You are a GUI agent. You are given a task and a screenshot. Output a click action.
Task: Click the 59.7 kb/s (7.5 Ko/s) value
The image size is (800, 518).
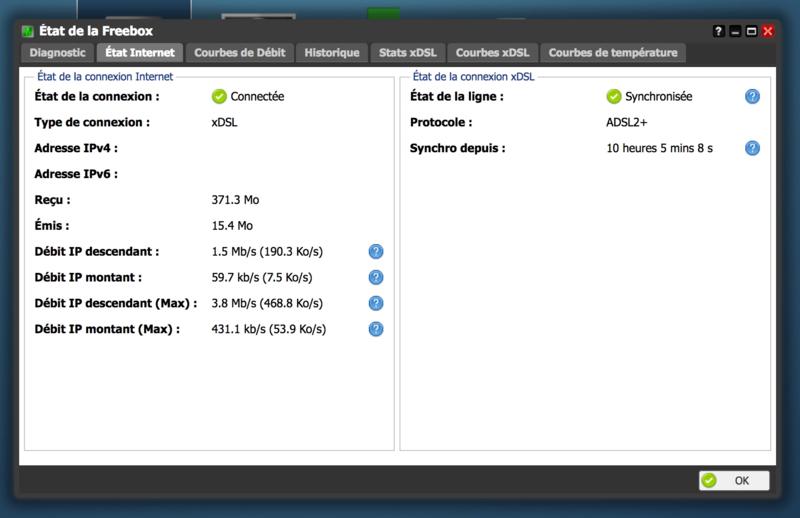262,277
